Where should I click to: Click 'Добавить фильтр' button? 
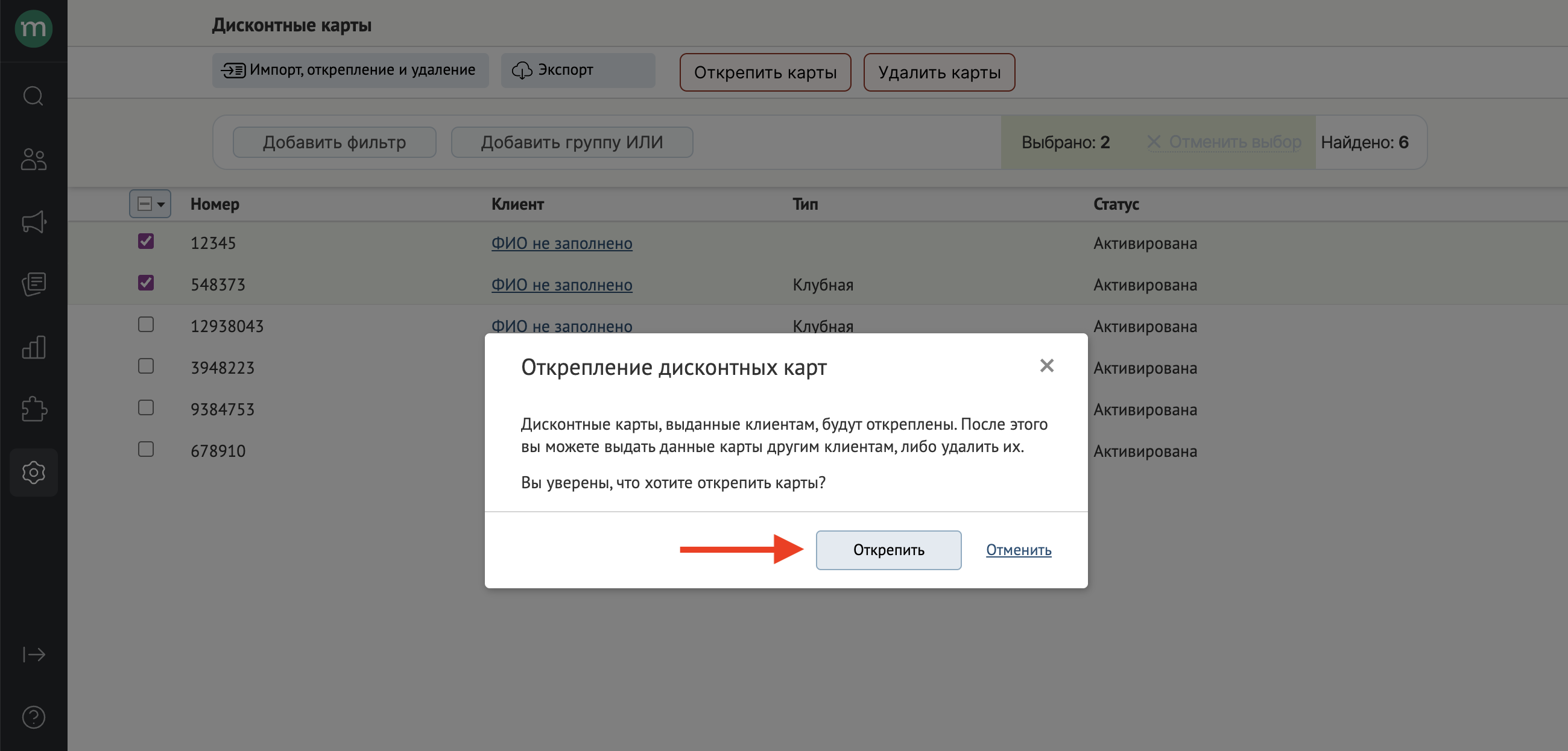click(x=334, y=142)
